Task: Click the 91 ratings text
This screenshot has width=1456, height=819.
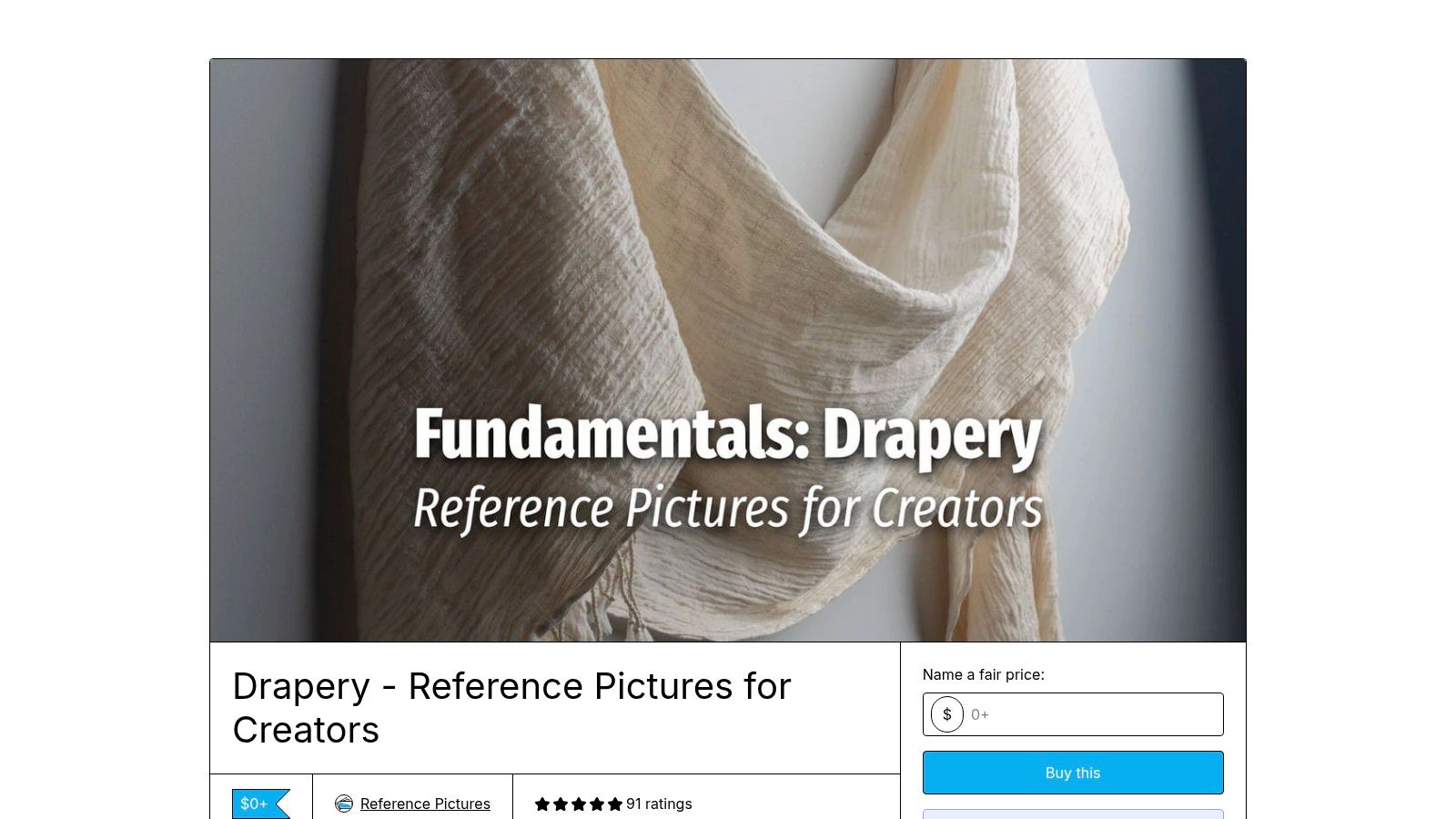Action: point(659,804)
